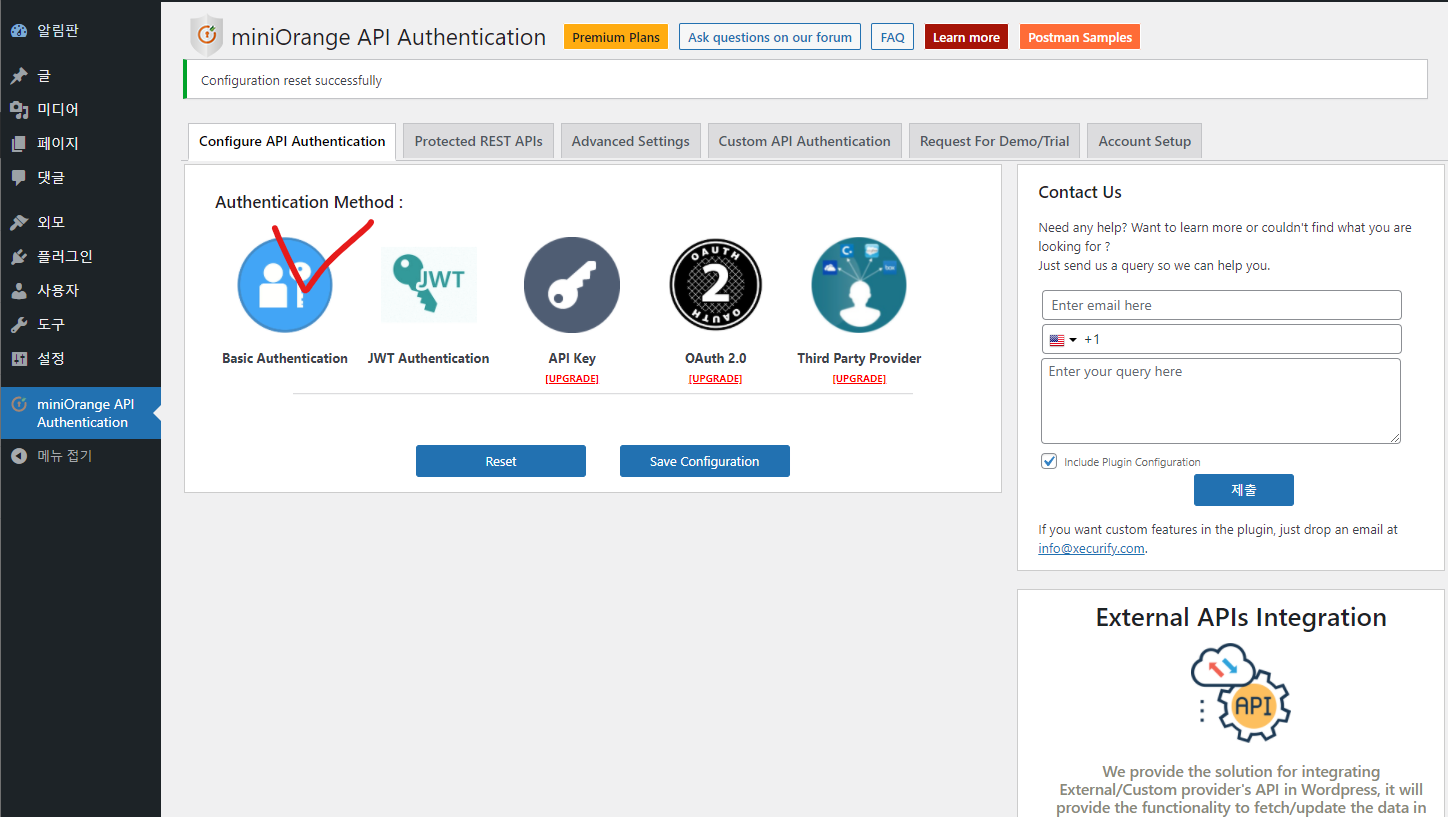Click the Dashboard (알림판) gauge icon
Image resolution: width=1448 pixels, height=817 pixels.
(19, 31)
